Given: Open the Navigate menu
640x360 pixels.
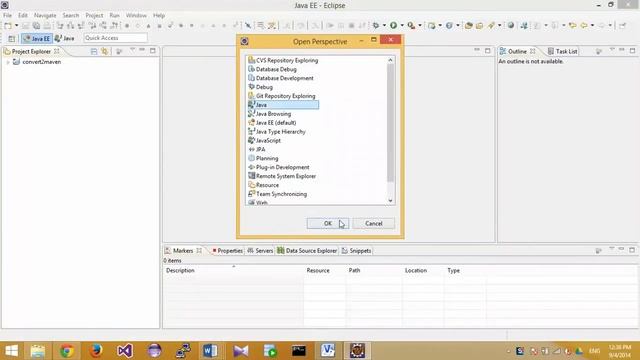Looking at the screenshot, I should (x=45, y=16).
